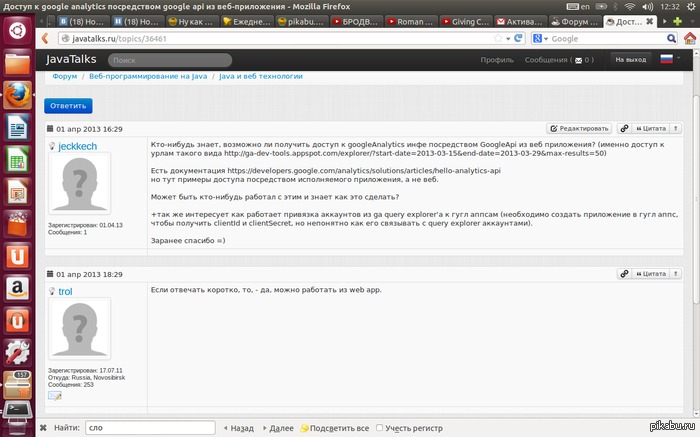Jump to top arrow in trol's post
The height and width of the screenshot is (437, 700).
click(675, 274)
